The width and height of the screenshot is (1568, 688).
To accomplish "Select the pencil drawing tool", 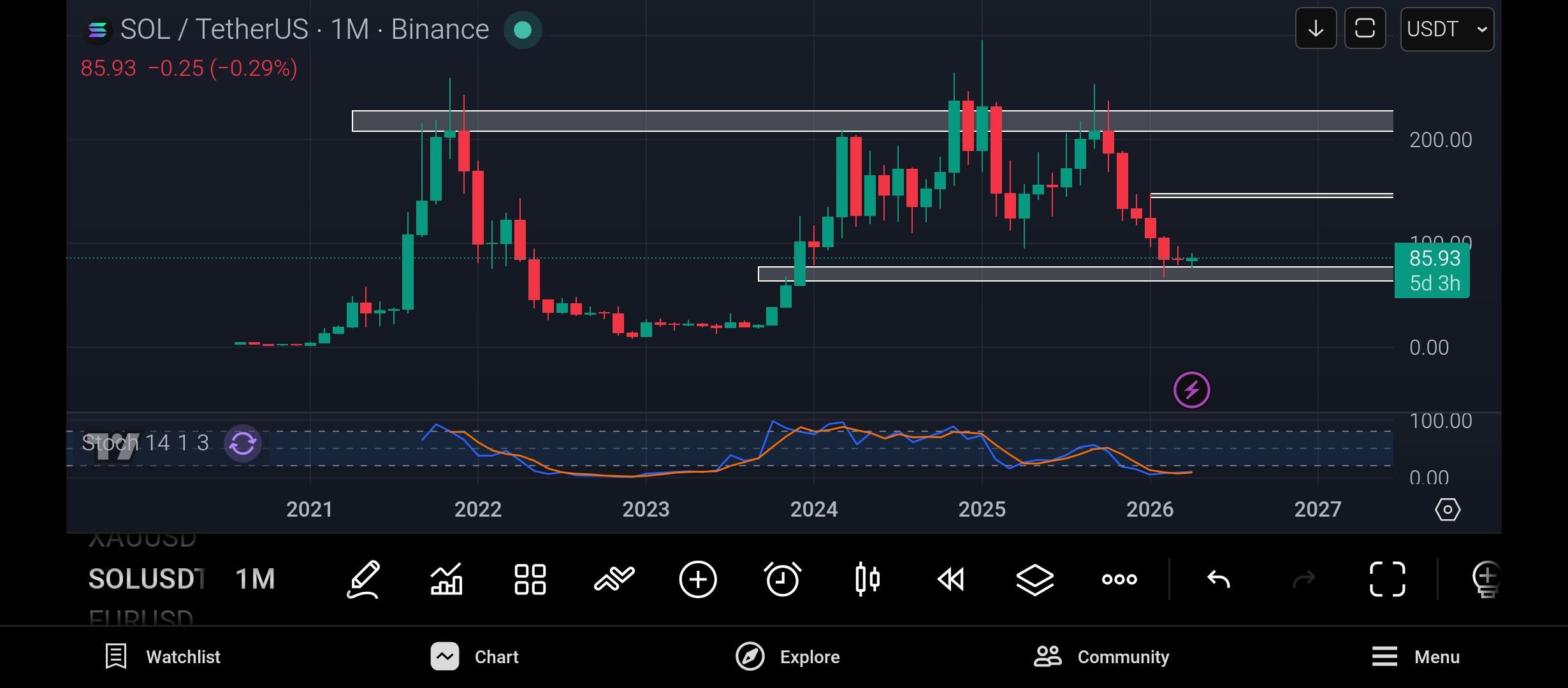I will coord(363,579).
